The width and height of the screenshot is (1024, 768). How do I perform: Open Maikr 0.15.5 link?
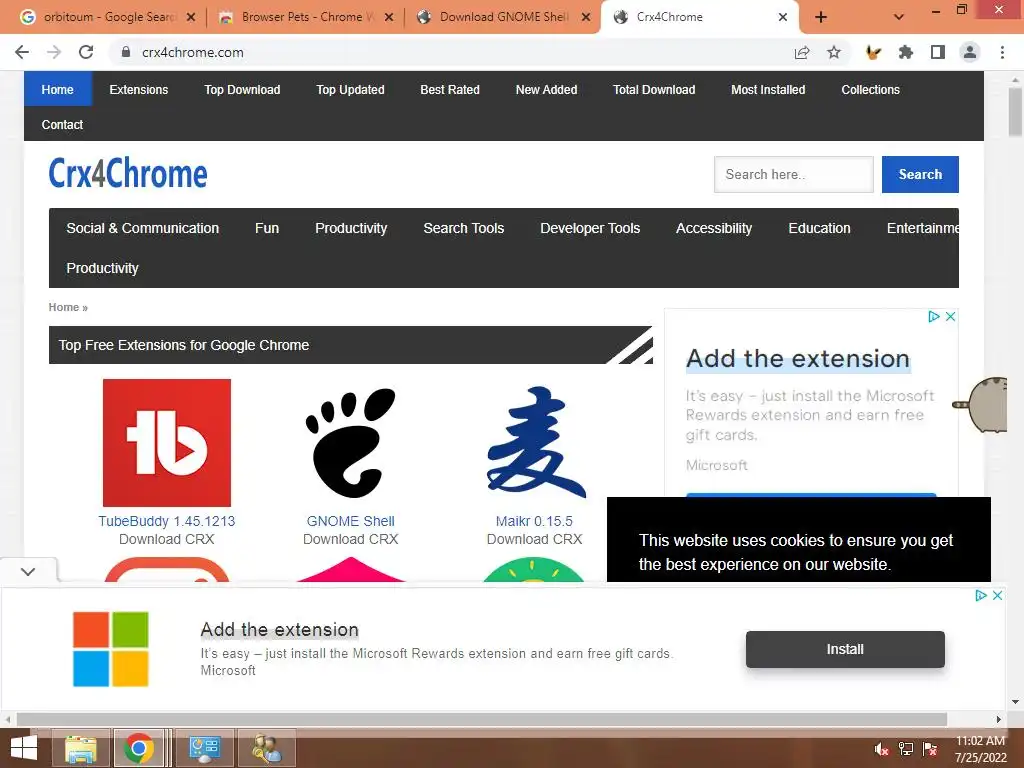pos(534,521)
